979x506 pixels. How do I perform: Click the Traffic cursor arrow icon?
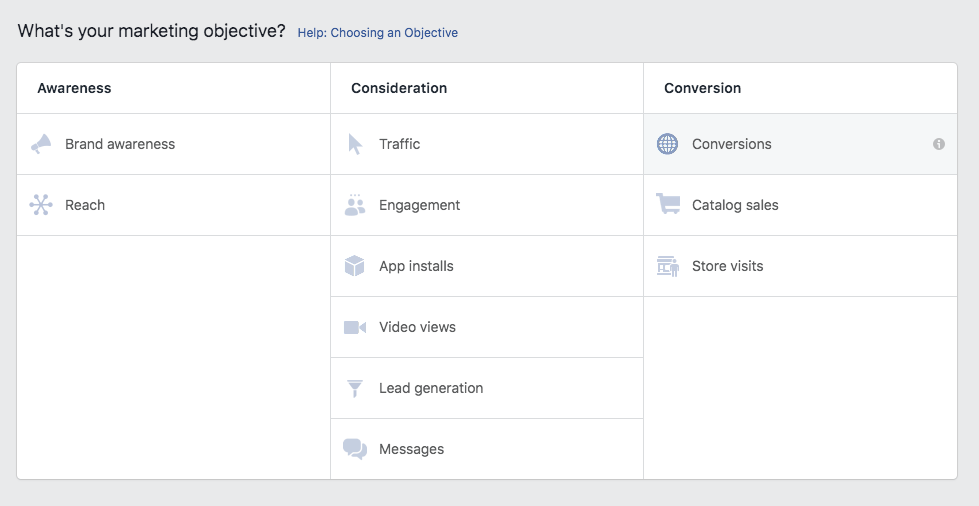tap(355, 144)
